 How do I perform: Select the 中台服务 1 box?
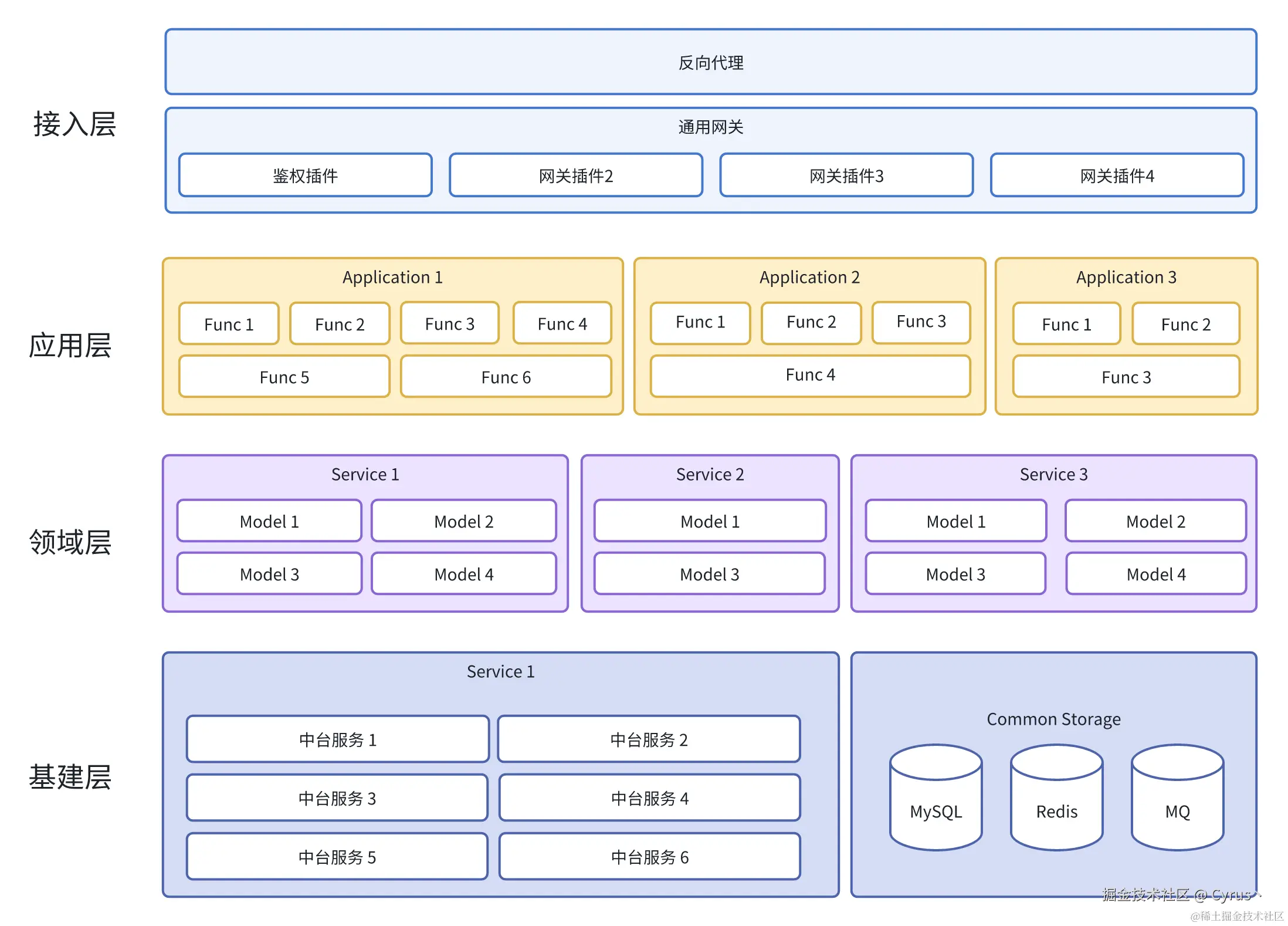[338, 739]
